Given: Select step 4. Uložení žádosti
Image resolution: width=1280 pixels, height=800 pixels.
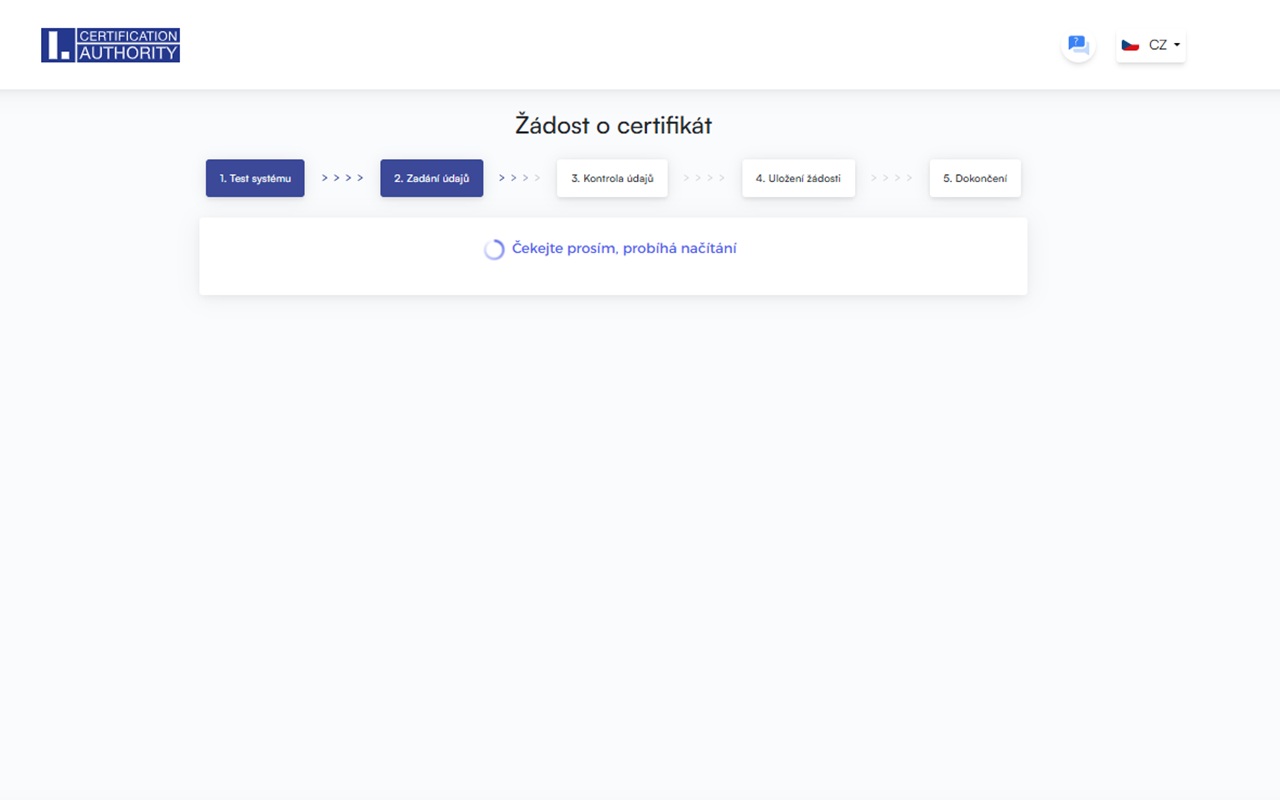Looking at the screenshot, I should tap(798, 178).
